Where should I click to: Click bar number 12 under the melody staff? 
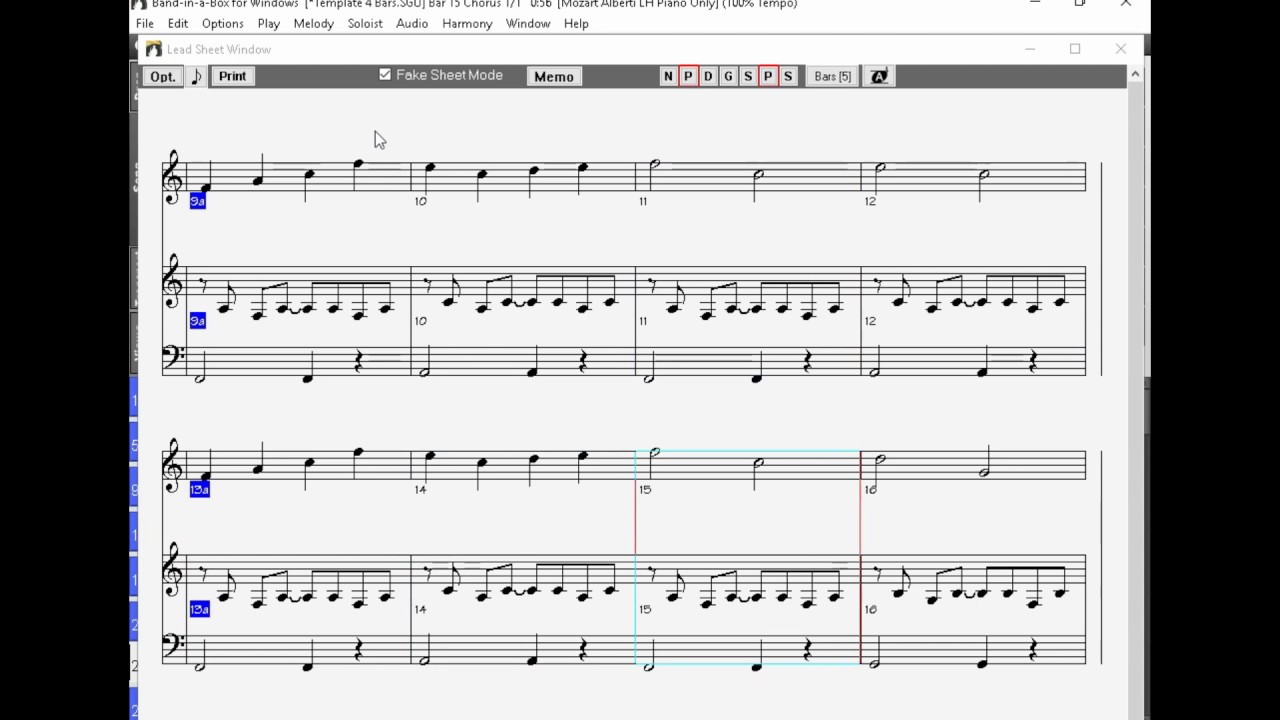(x=870, y=201)
